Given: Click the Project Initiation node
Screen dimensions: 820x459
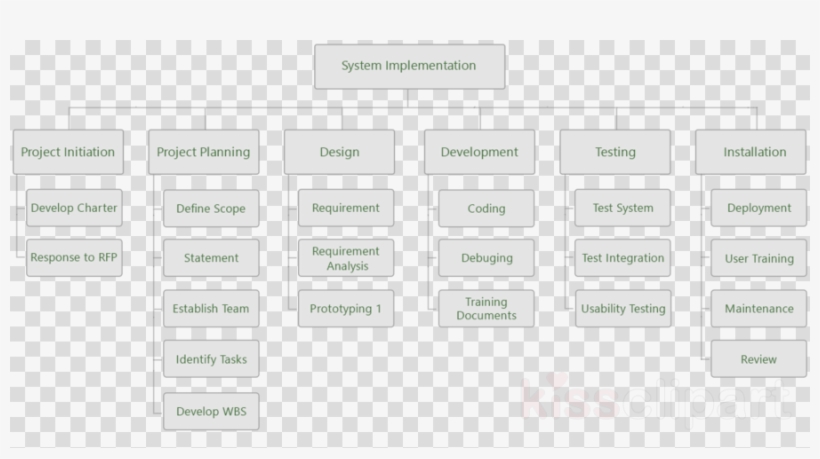Looking at the screenshot, I should (68, 152).
